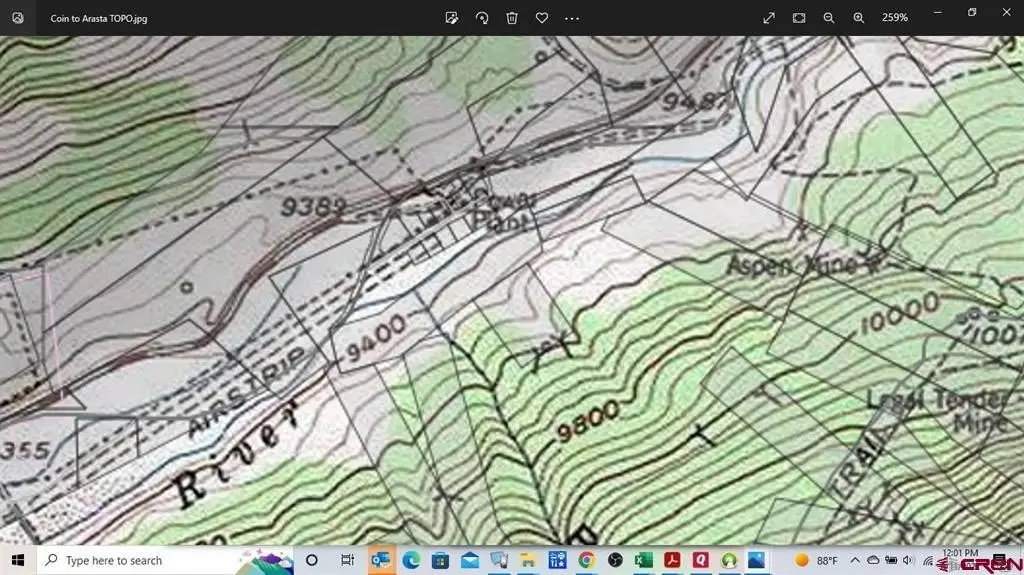
Task: Open the Photos app home icon
Action: pyautogui.click(x=18, y=18)
